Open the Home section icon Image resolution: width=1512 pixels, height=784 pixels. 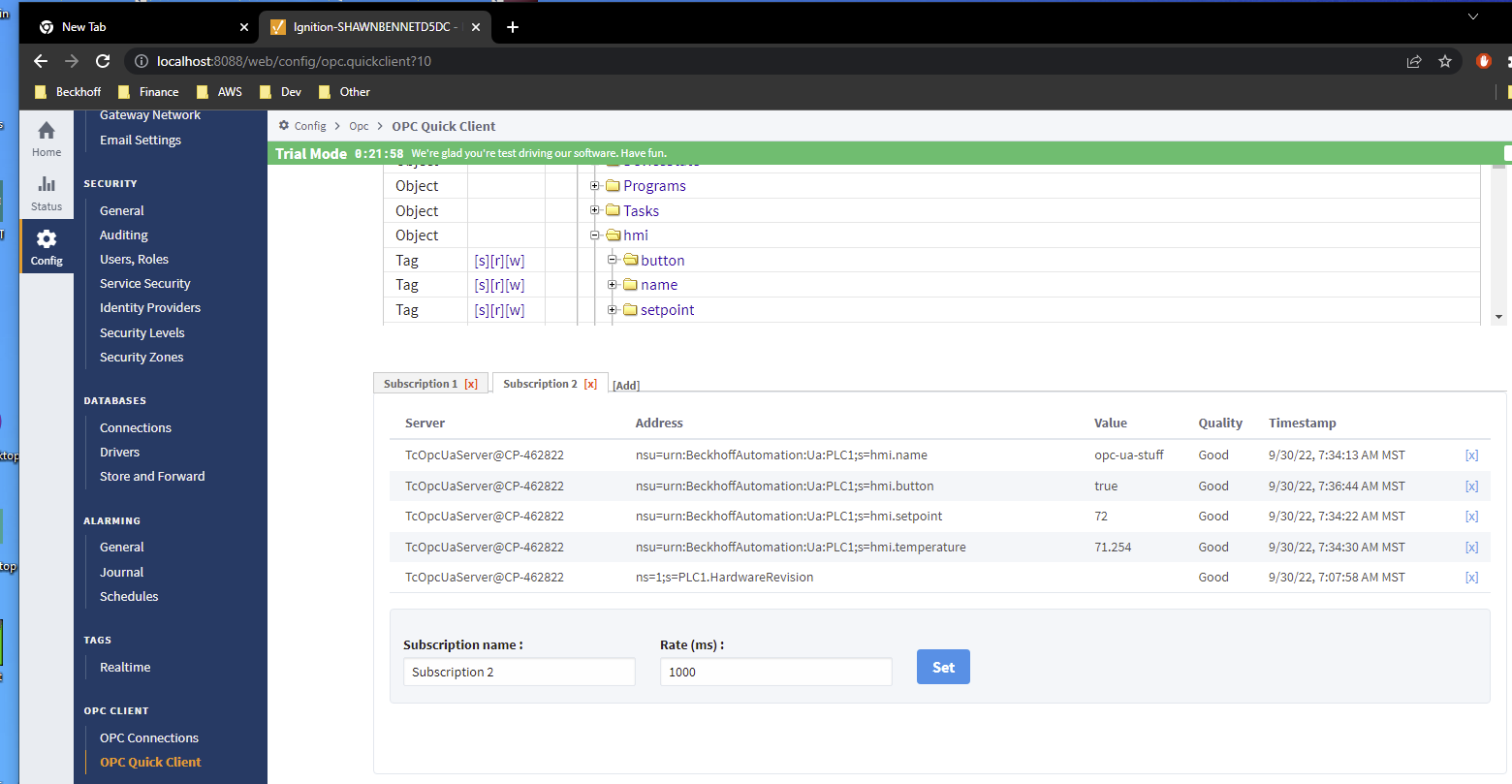[47, 131]
